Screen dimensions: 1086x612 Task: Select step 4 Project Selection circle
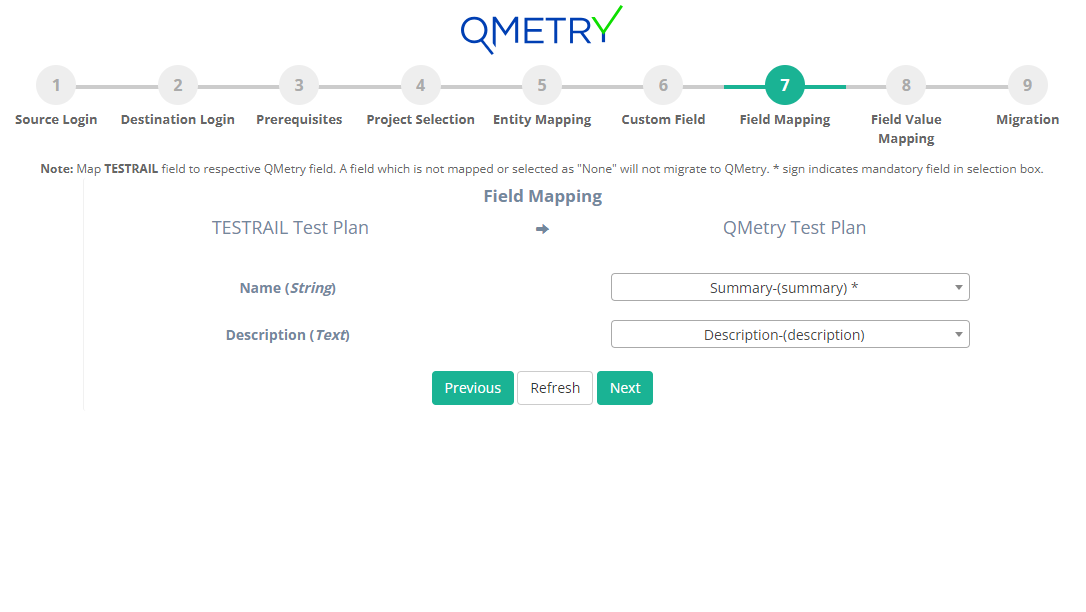[420, 85]
